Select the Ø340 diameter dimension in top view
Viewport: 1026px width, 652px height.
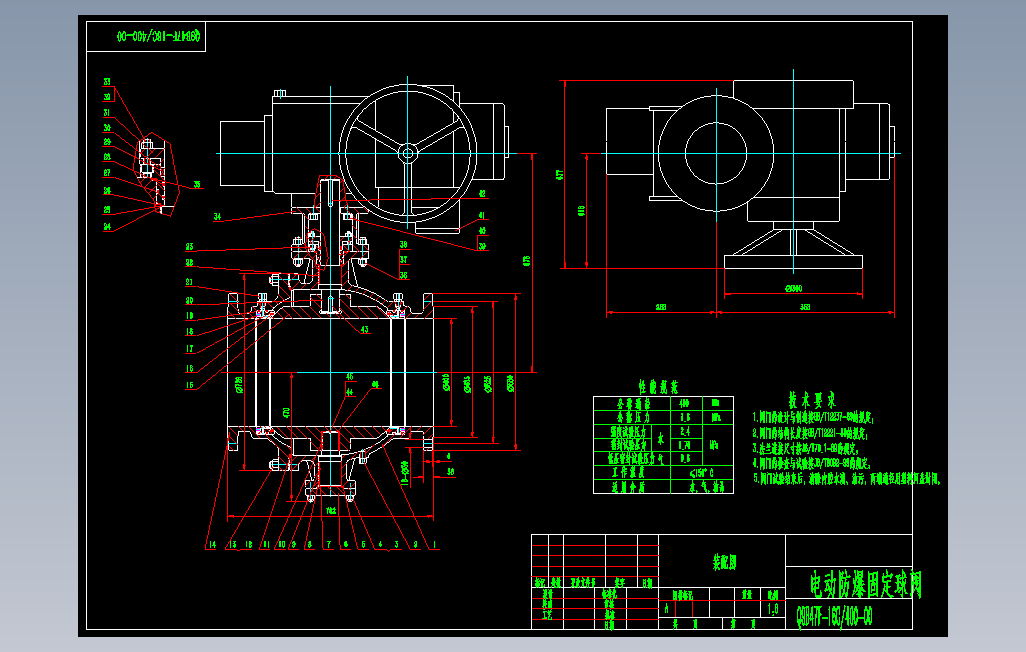793,289
